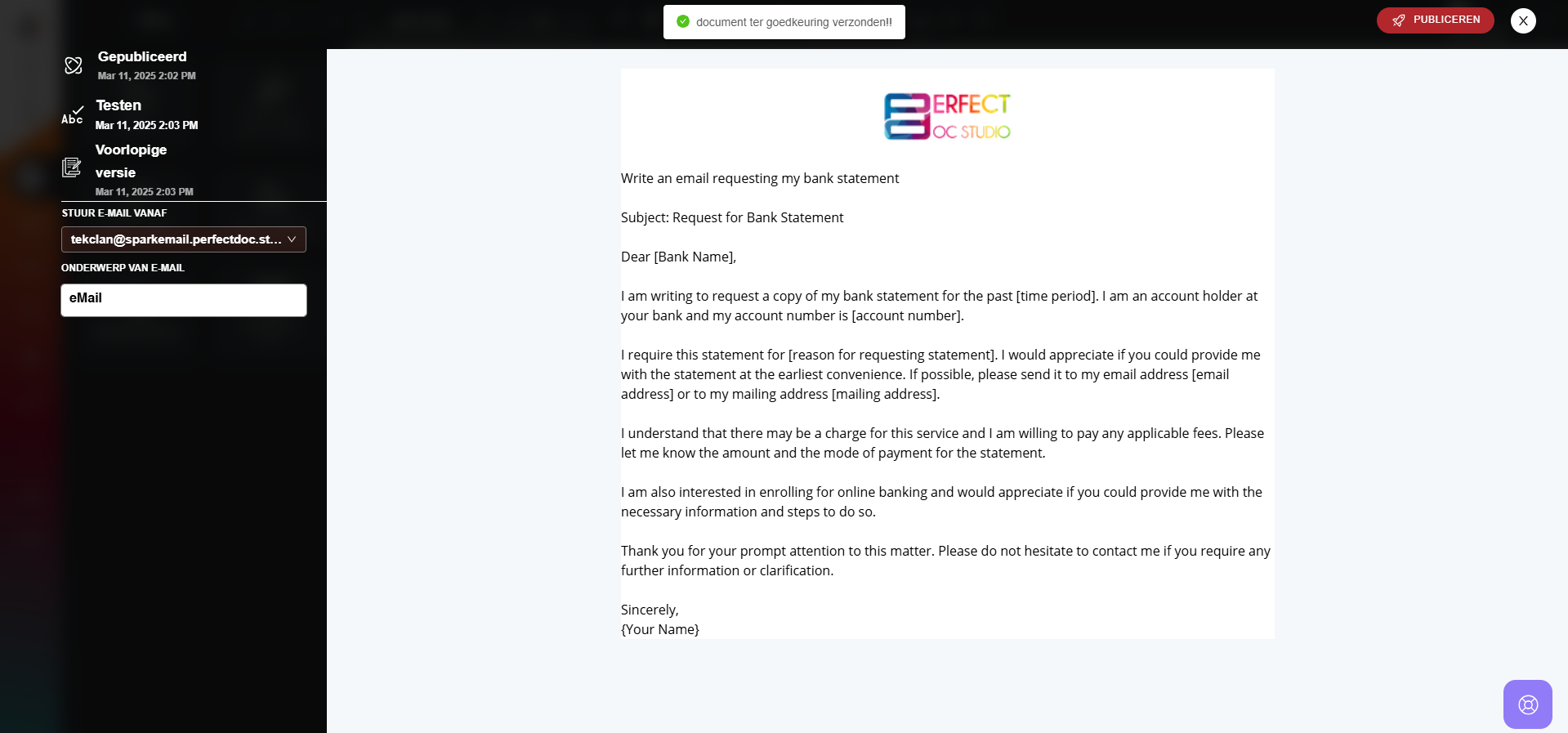Click the rocket icon on Publiceren
1568x733 pixels.
click(1399, 20)
